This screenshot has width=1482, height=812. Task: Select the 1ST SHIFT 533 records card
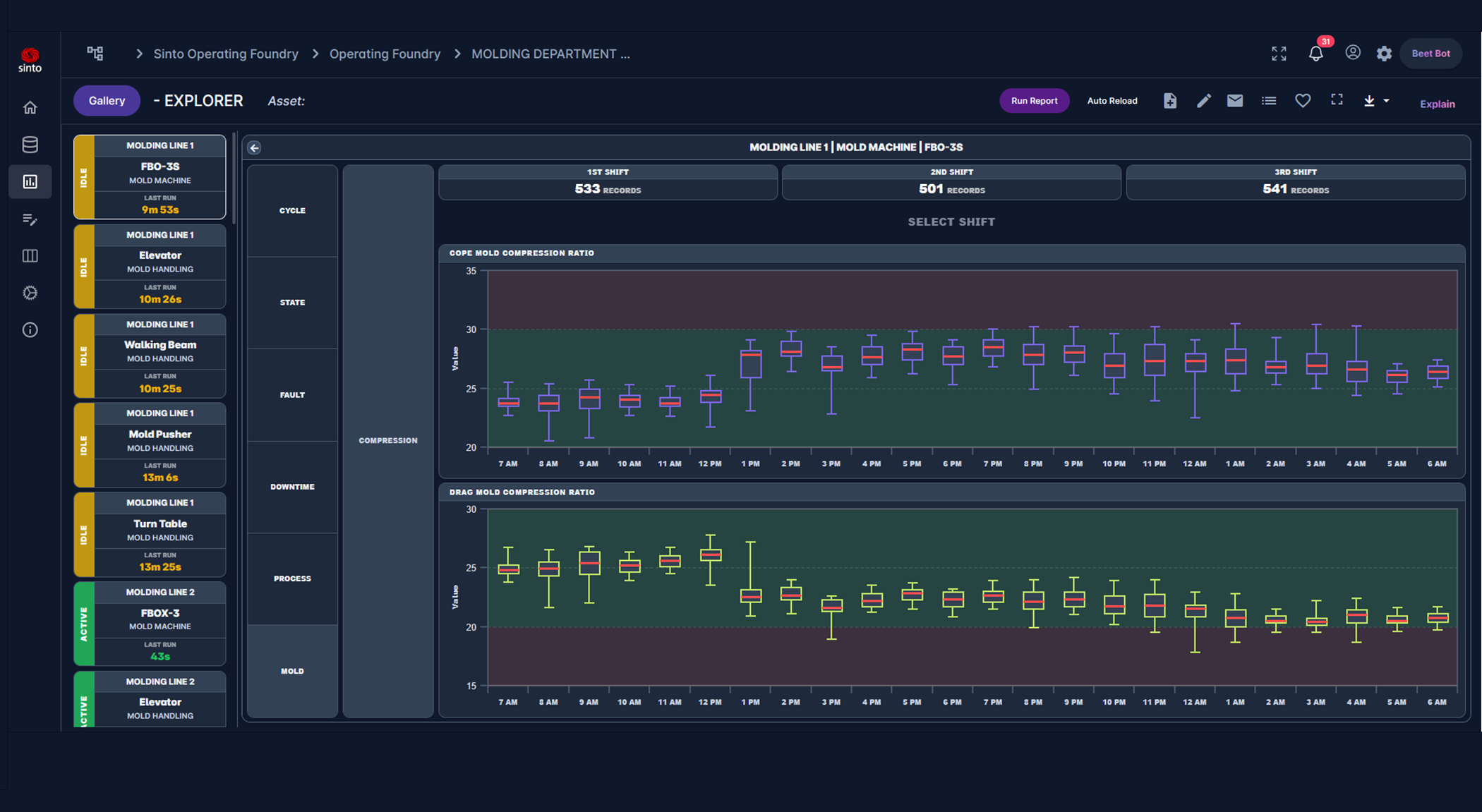608,183
